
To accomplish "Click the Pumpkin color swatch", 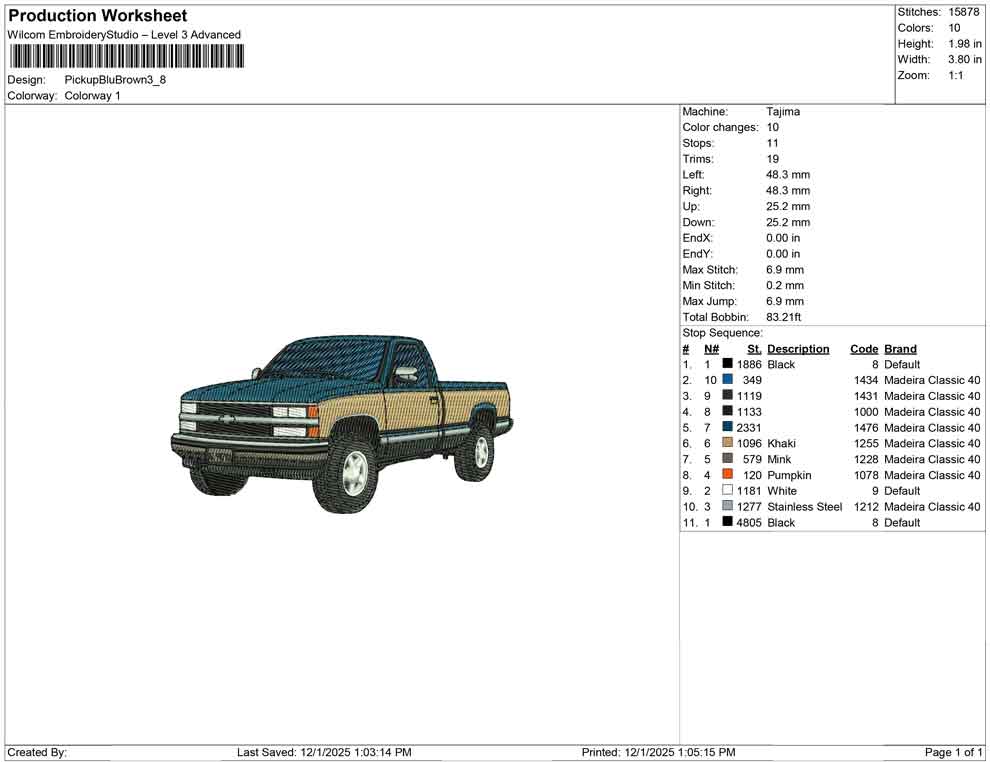I will [726, 475].
